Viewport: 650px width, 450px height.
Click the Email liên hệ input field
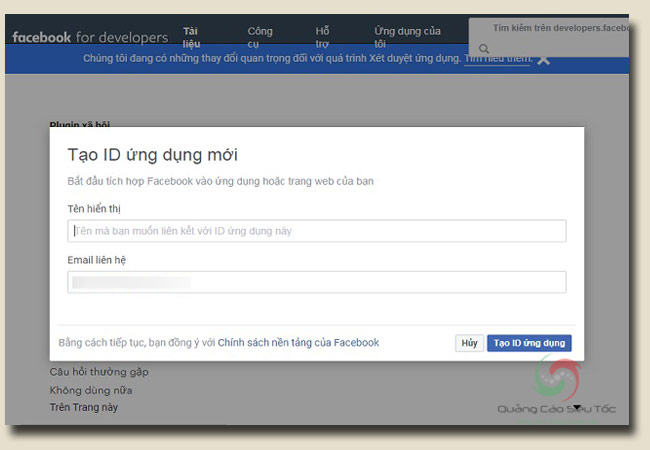point(317,282)
